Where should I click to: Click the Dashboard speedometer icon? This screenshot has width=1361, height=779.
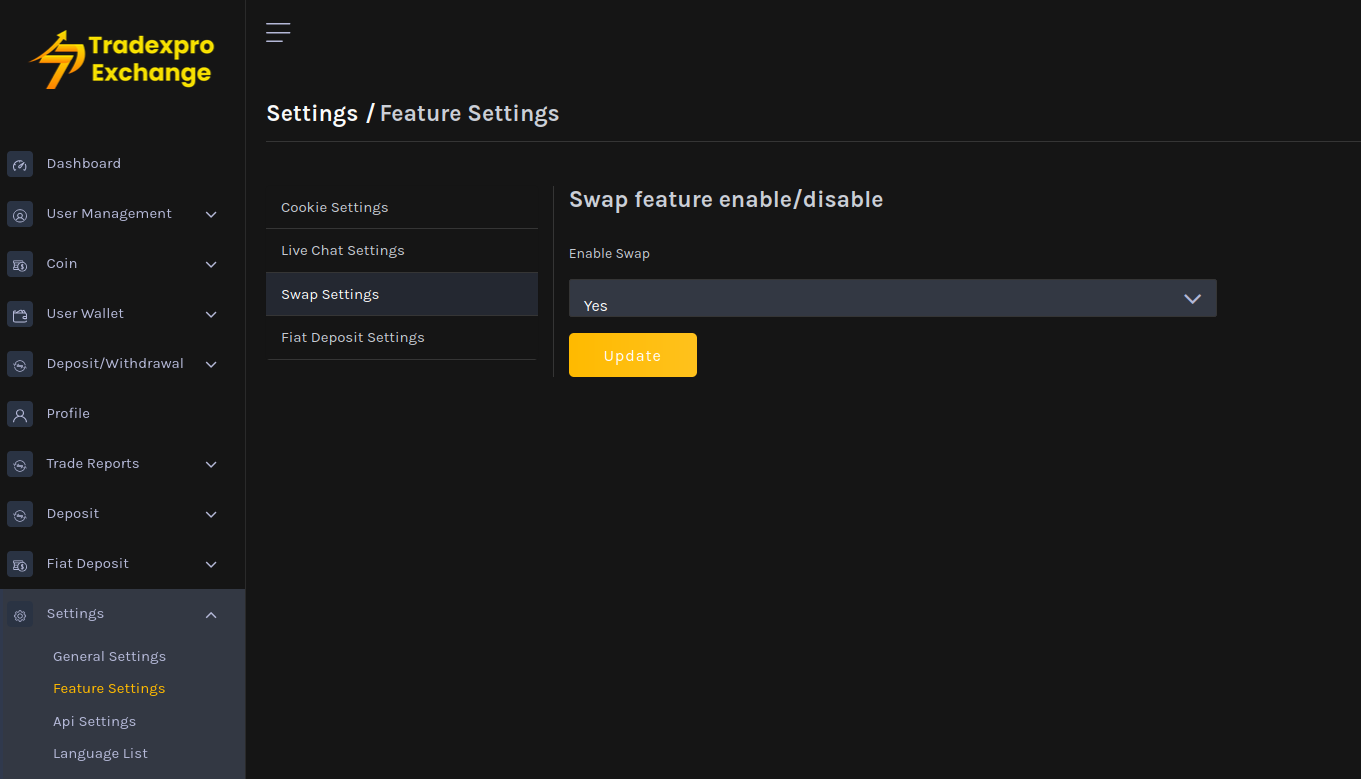[20, 164]
